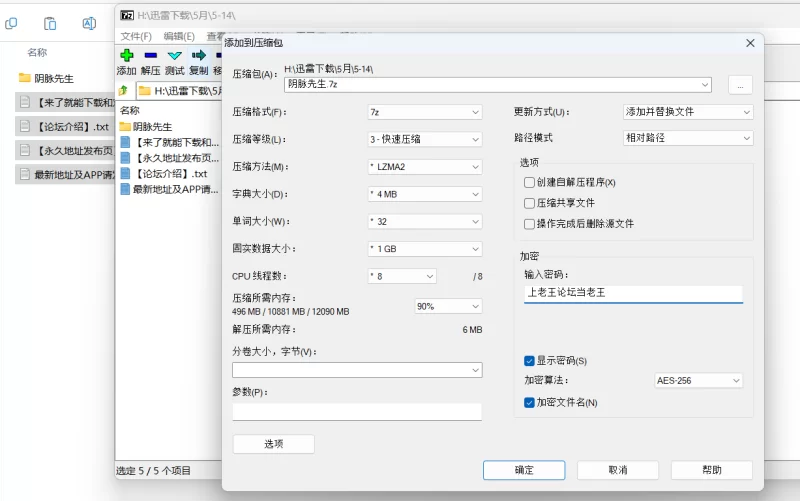Click the green Add (添加) toolbar icon
800x501 pixels.
click(127, 55)
